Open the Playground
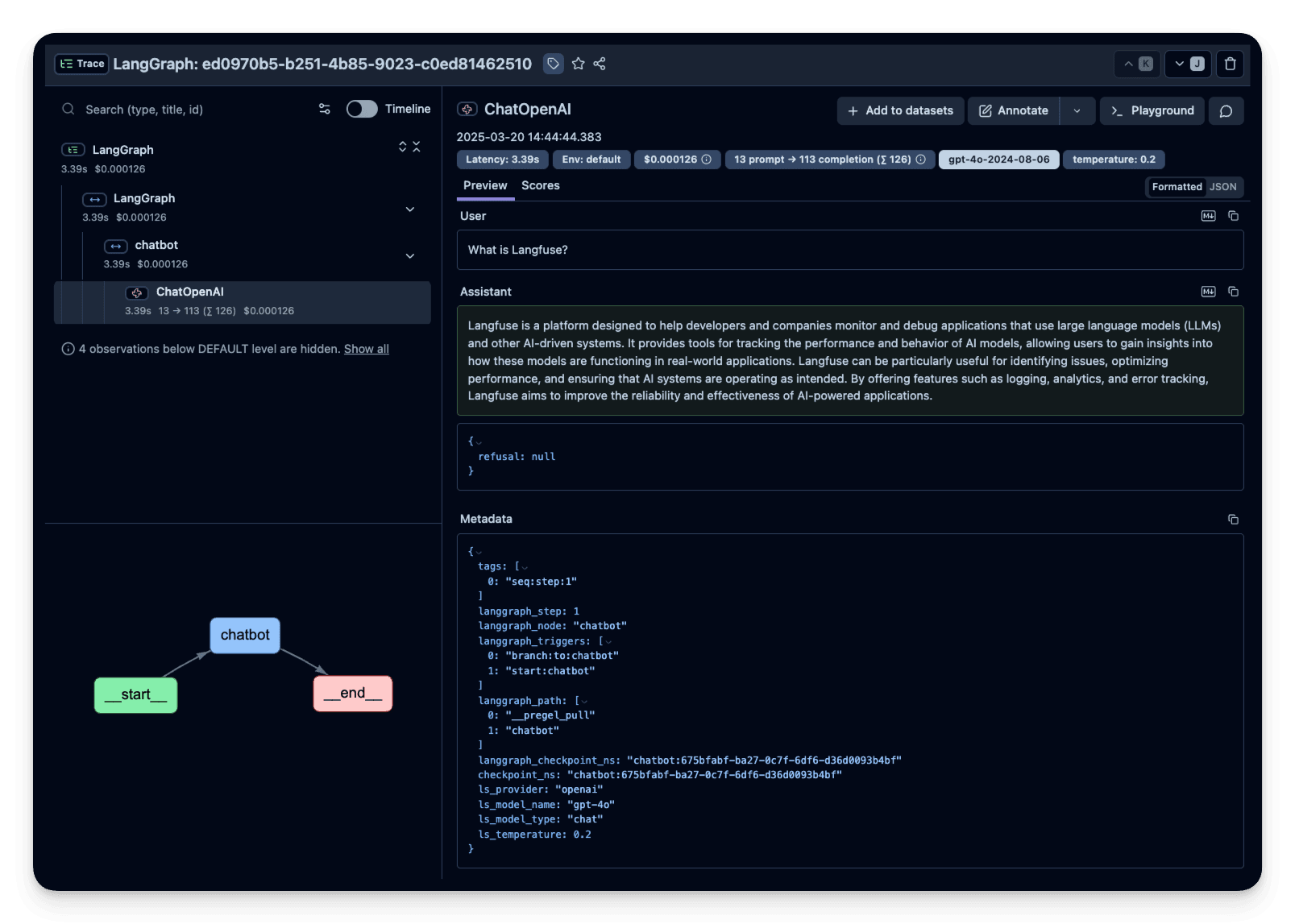Image resolution: width=1295 pixels, height=924 pixels. pos(1152,110)
